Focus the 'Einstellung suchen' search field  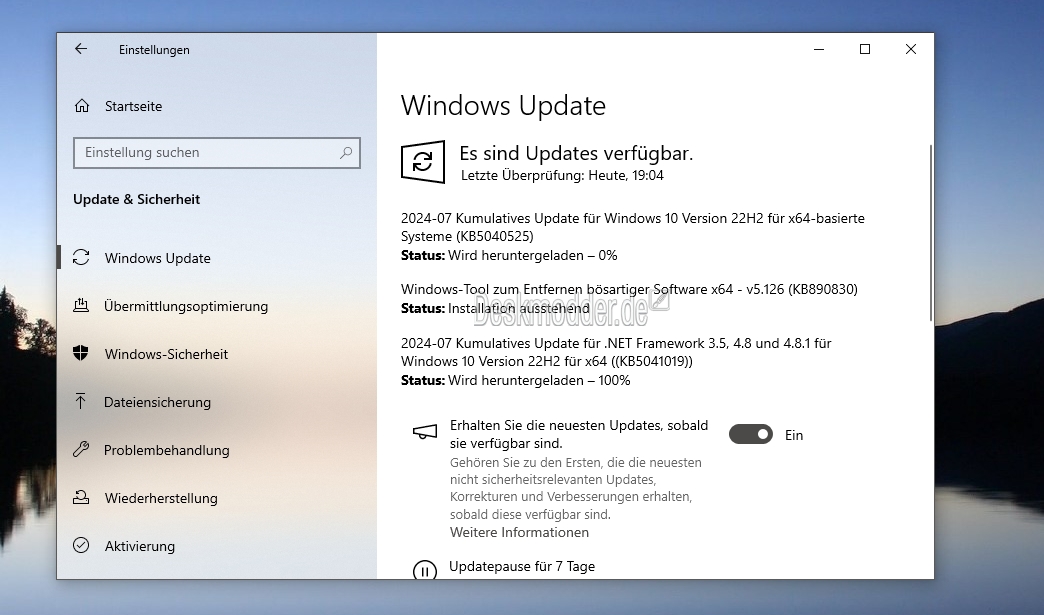[x=216, y=152]
